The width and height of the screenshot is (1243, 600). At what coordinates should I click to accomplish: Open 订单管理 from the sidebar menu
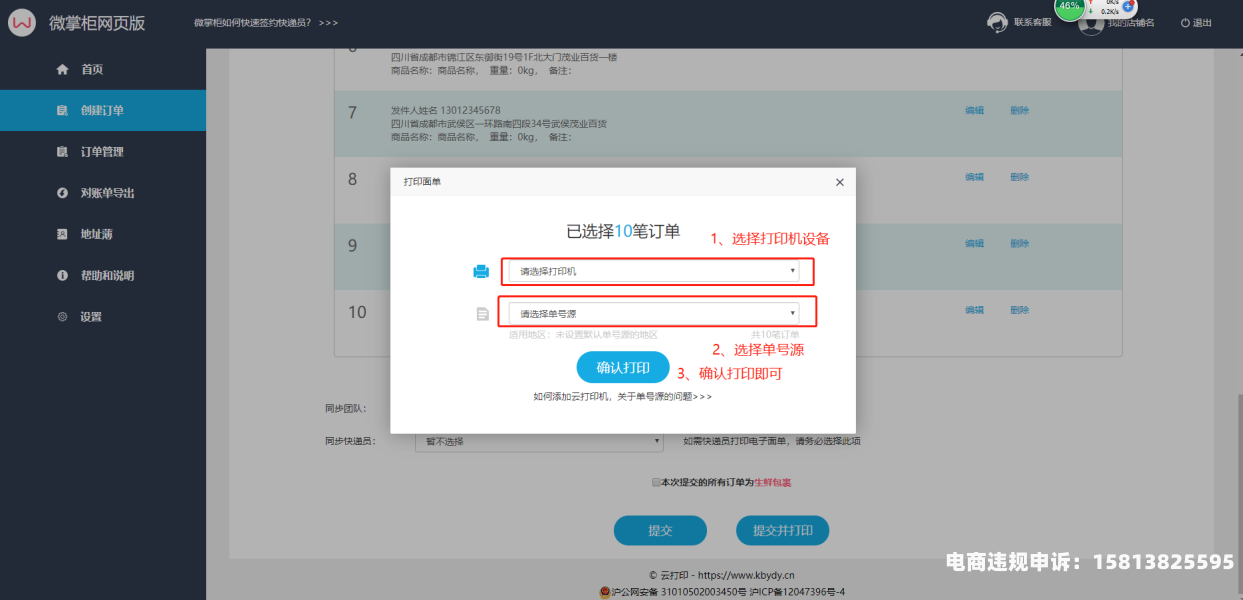tap(102, 152)
